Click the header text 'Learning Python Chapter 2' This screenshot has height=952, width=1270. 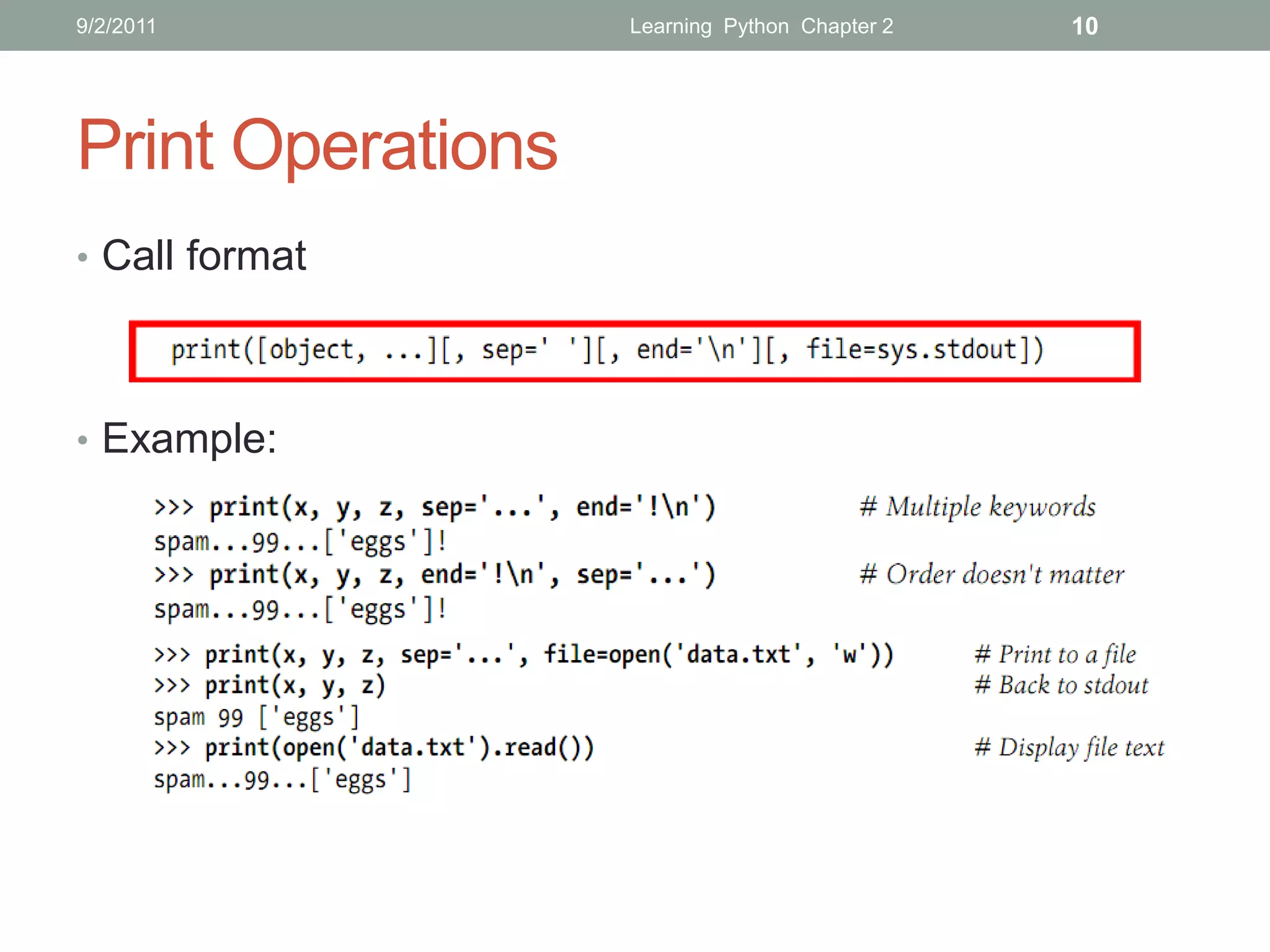click(x=762, y=26)
